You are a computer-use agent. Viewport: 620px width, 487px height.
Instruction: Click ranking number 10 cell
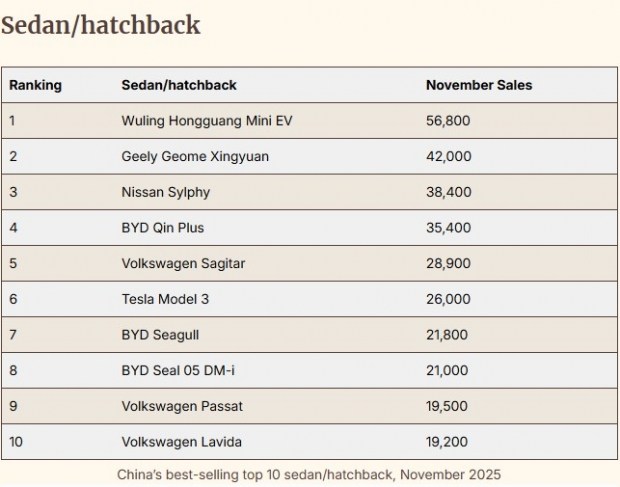[x=16, y=442]
